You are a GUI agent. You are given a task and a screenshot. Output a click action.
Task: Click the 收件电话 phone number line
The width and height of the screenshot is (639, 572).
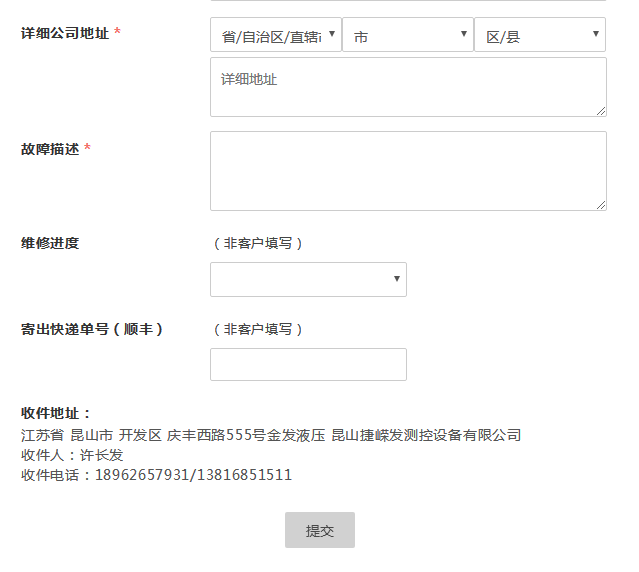coord(156,475)
